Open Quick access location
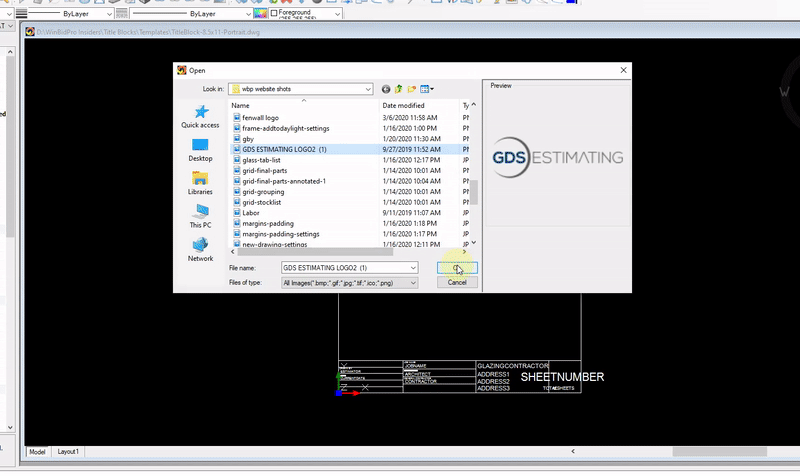 click(x=200, y=117)
